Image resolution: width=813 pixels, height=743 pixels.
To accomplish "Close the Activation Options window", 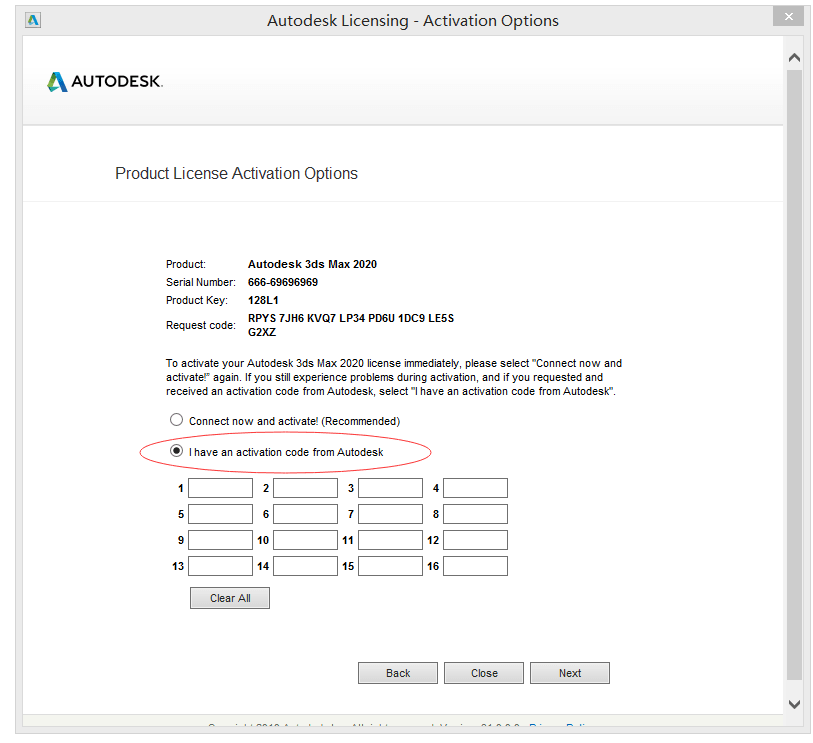I will click(788, 17).
